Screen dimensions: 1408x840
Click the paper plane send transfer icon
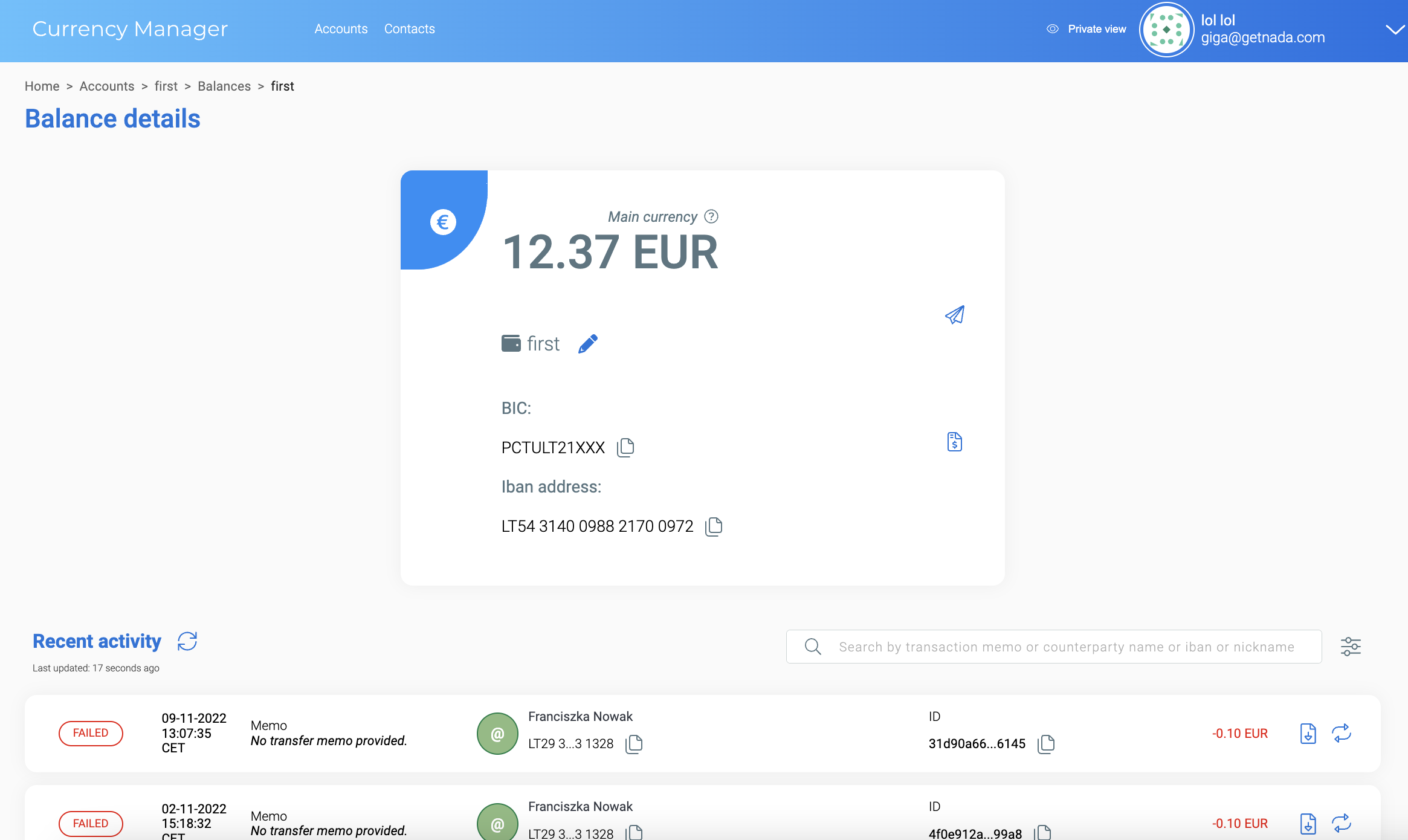point(955,315)
